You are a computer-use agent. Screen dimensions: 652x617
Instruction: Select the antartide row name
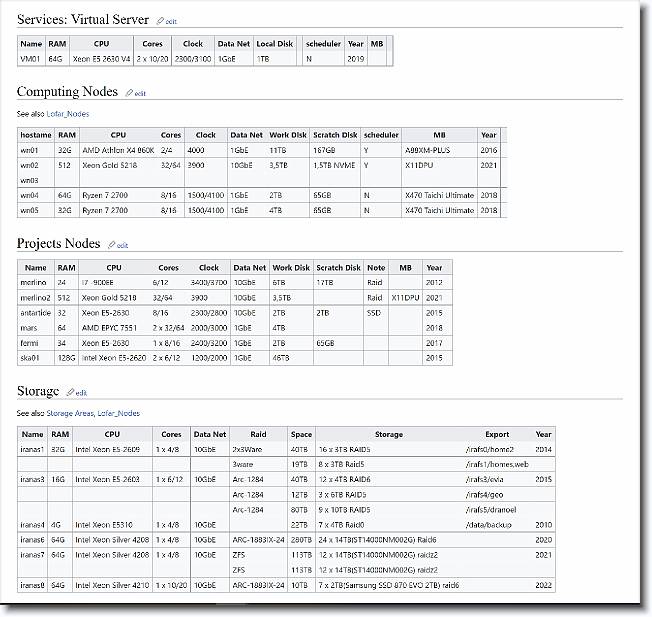(35, 313)
